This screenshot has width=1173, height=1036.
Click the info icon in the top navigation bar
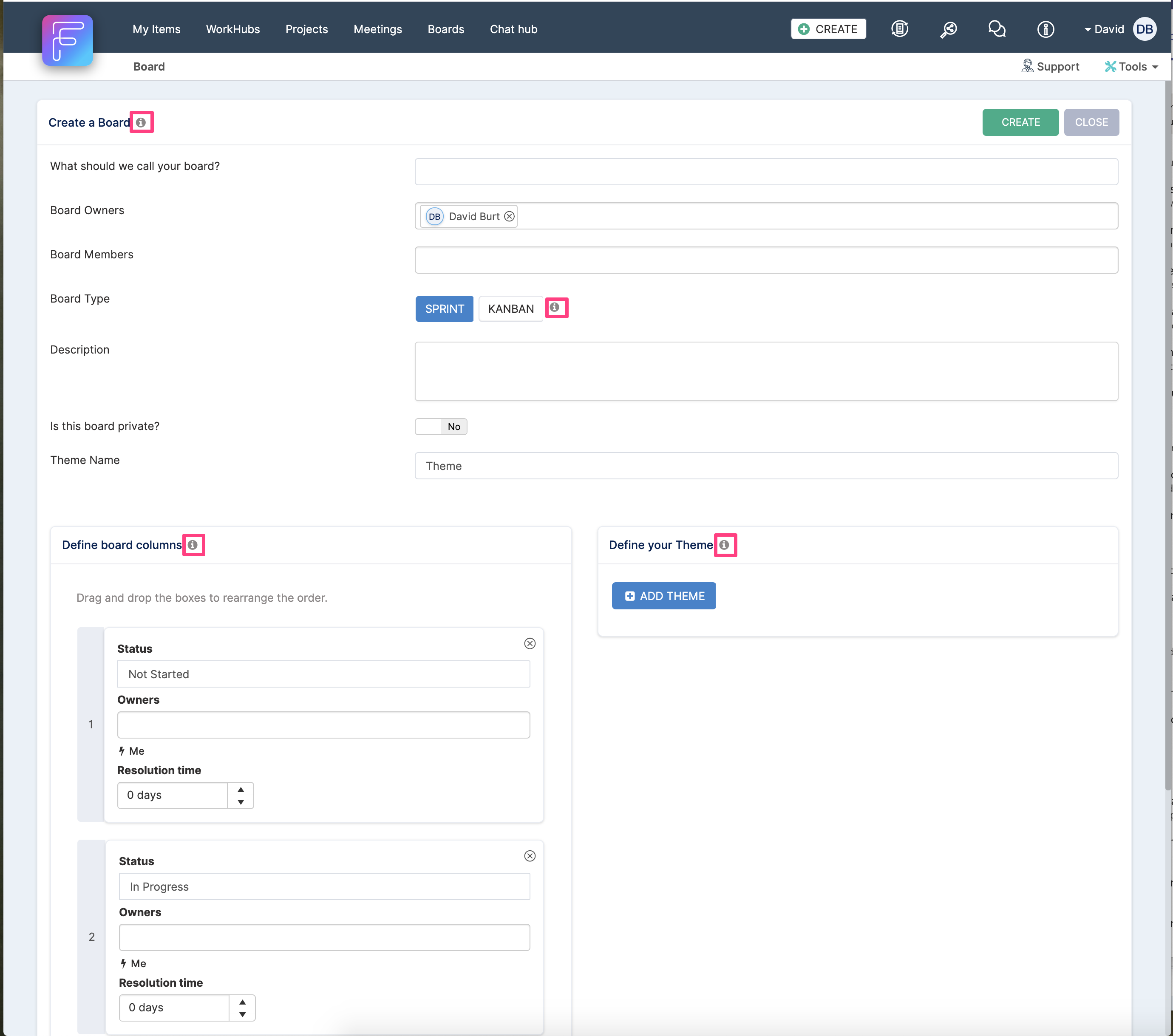tap(1045, 29)
